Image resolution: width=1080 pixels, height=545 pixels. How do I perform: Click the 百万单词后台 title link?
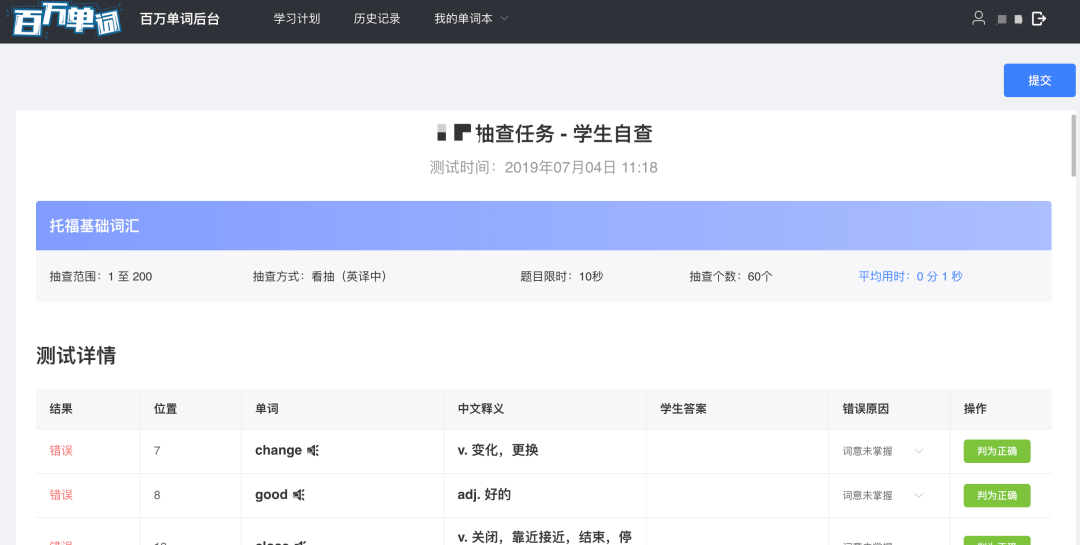(181, 19)
